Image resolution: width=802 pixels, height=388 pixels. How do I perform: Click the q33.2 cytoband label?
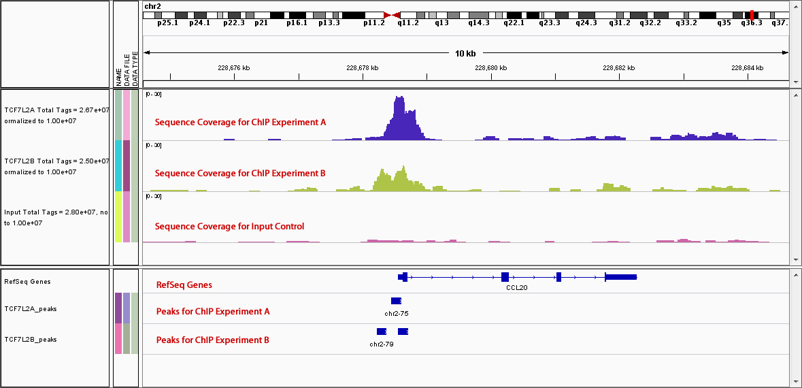point(686,23)
